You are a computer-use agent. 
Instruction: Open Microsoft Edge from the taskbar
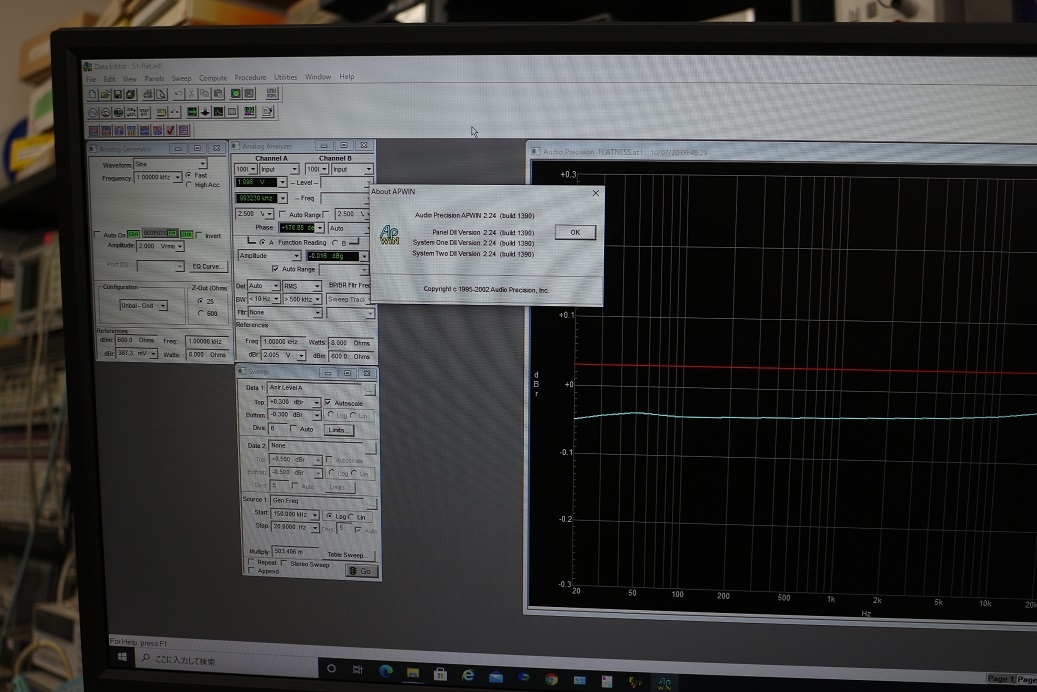pyautogui.click(x=386, y=671)
